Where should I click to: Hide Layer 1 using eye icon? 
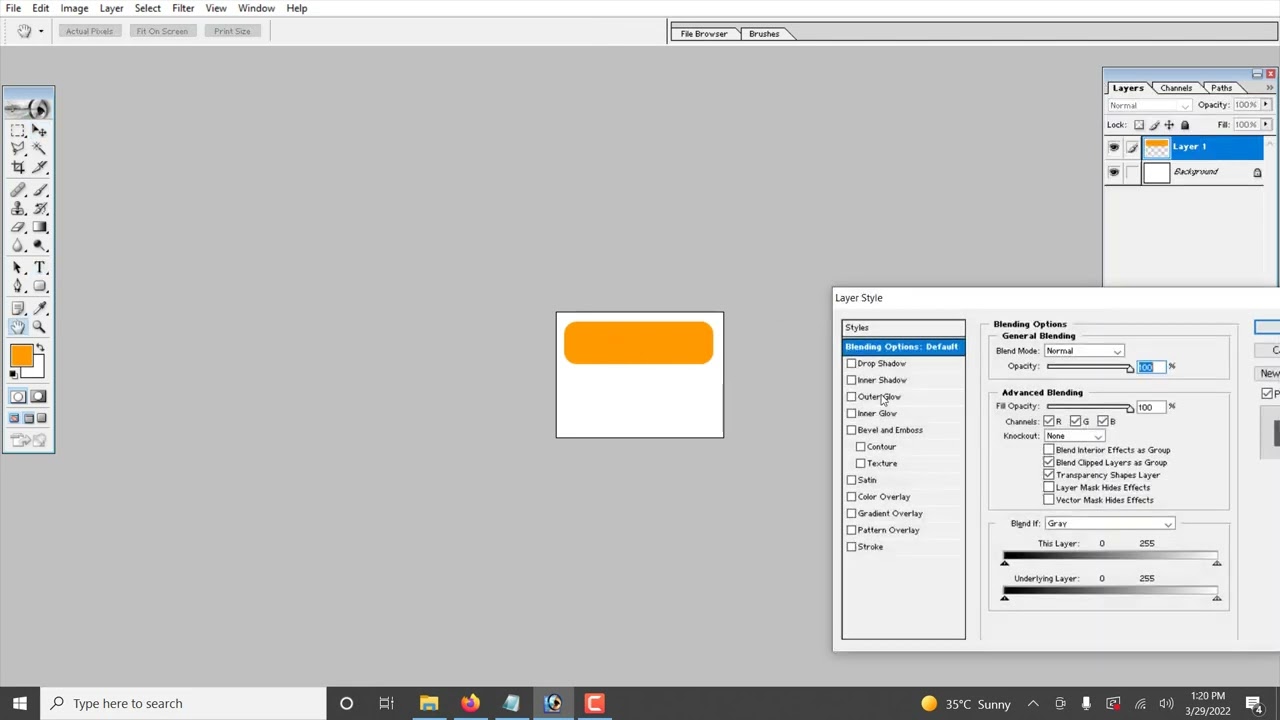[x=1114, y=147]
